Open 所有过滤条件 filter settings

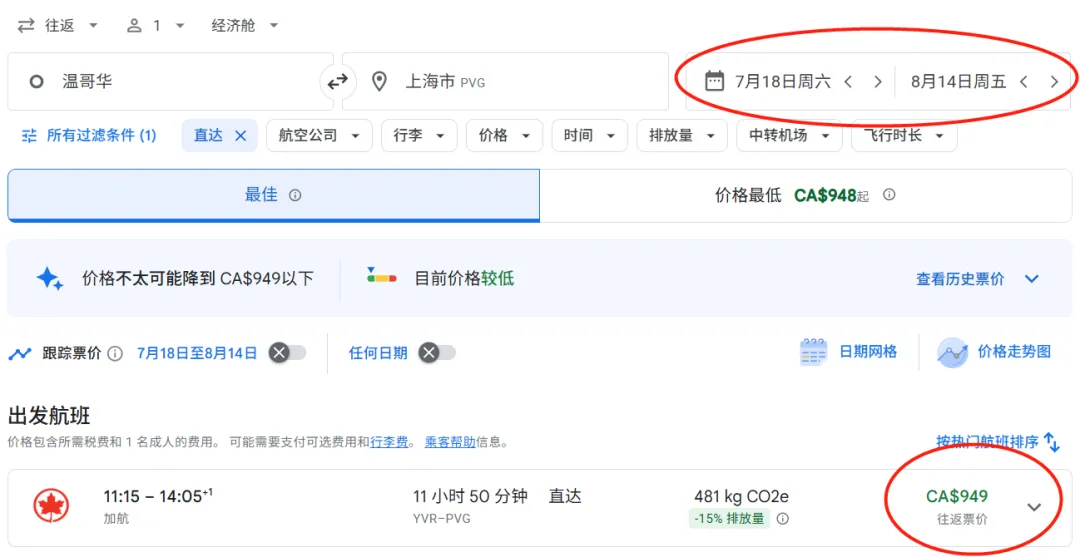[x=90, y=136]
